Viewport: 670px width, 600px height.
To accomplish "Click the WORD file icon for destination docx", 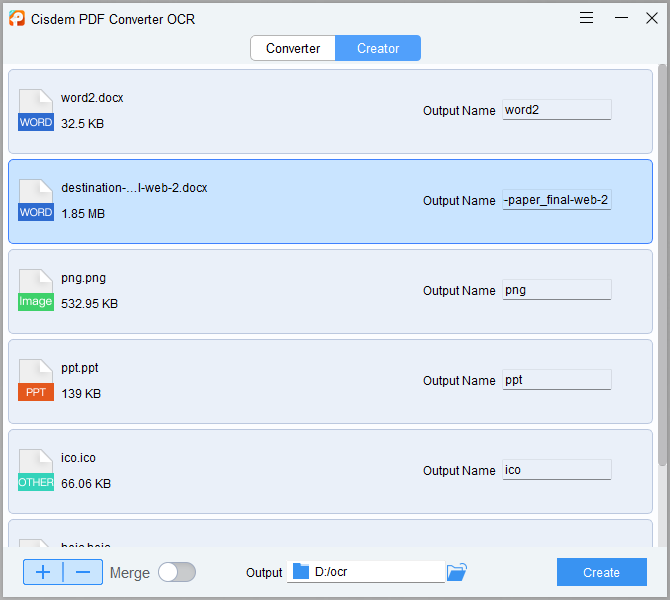I will [x=36, y=200].
